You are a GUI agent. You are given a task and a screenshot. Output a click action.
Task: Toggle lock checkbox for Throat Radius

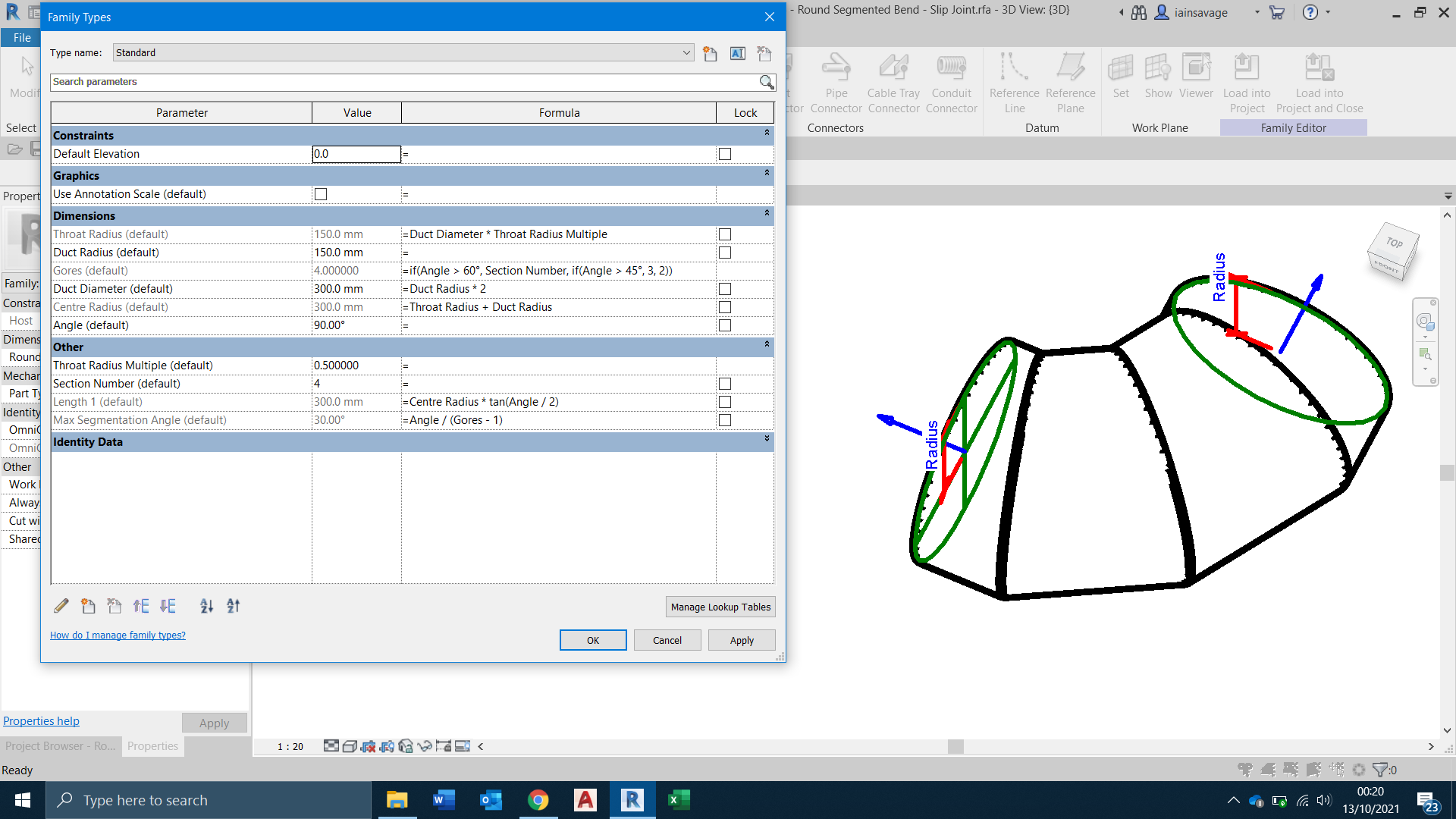725,234
